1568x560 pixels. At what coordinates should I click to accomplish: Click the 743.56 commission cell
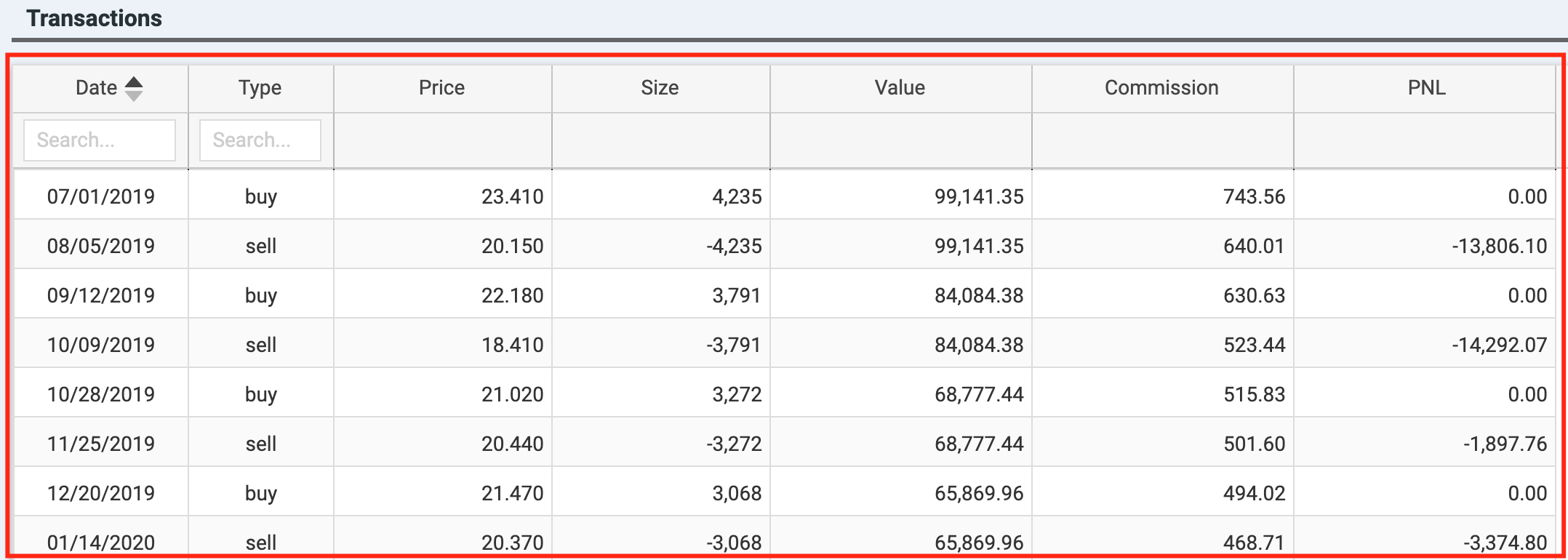coord(1163,195)
